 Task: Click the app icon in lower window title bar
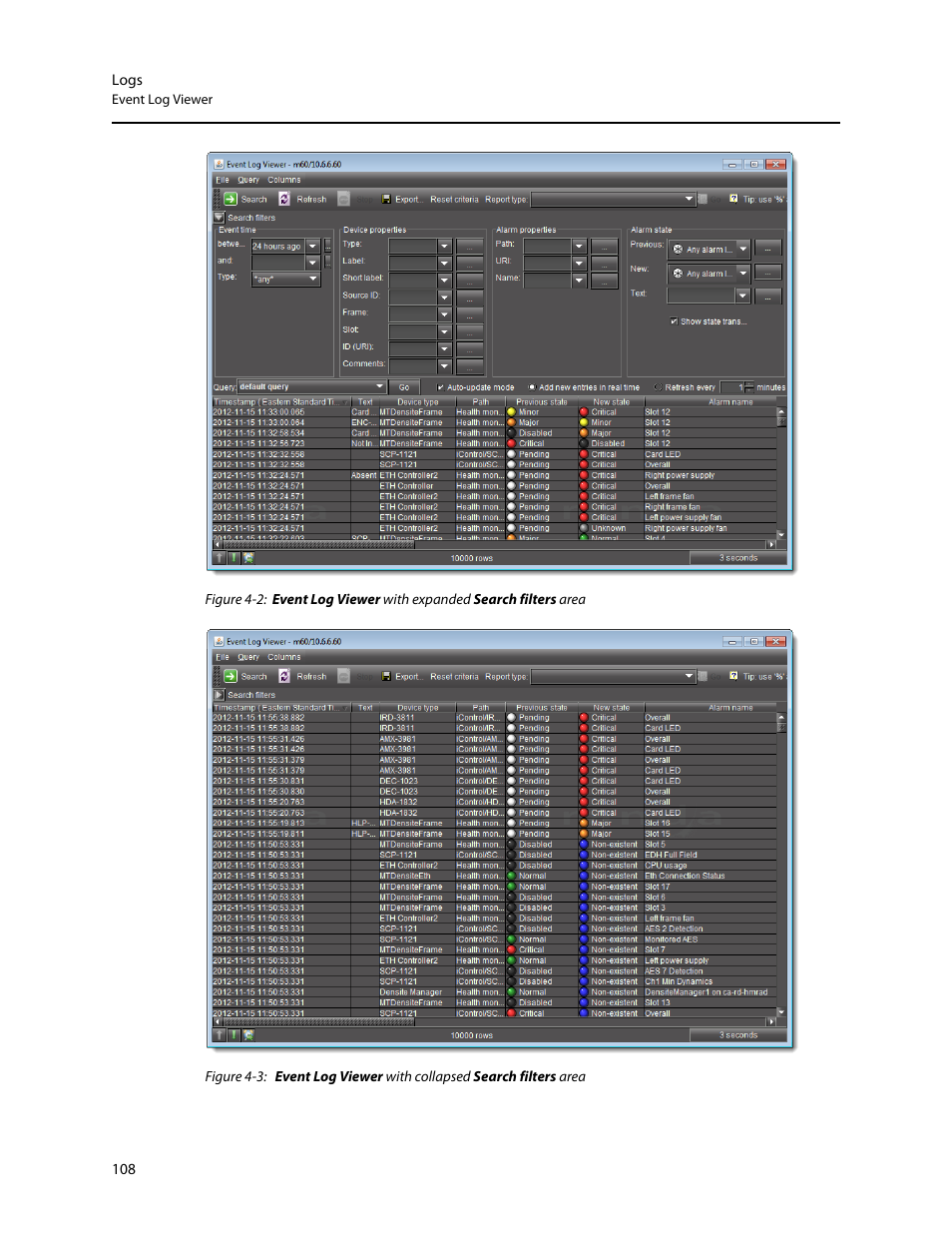tap(219, 641)
